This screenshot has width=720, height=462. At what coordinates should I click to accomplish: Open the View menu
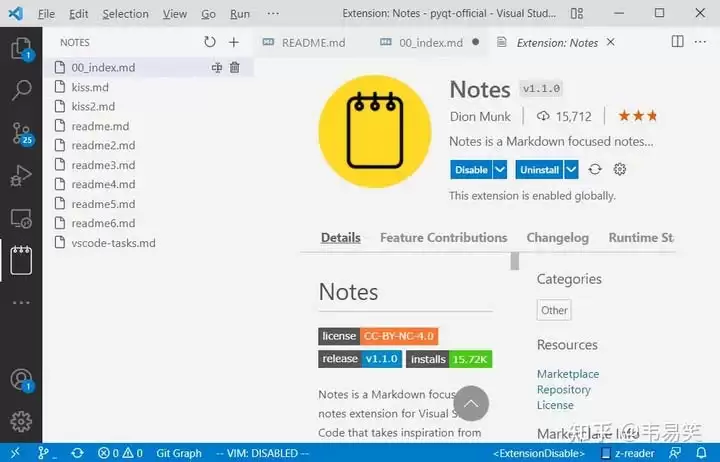tap(174, 14)
